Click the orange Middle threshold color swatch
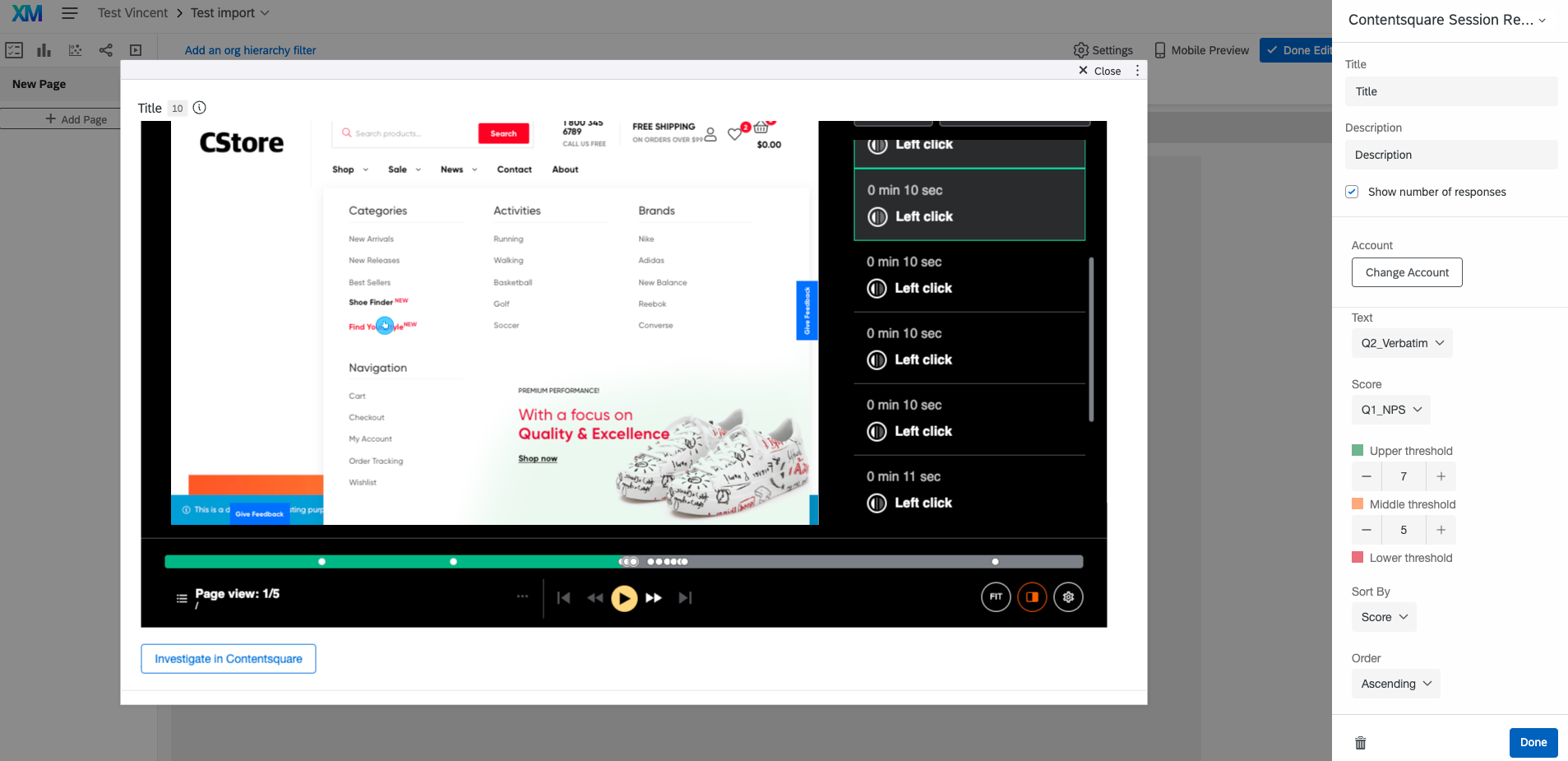This screenshot has width=1568, height=761. [1358, 503]
